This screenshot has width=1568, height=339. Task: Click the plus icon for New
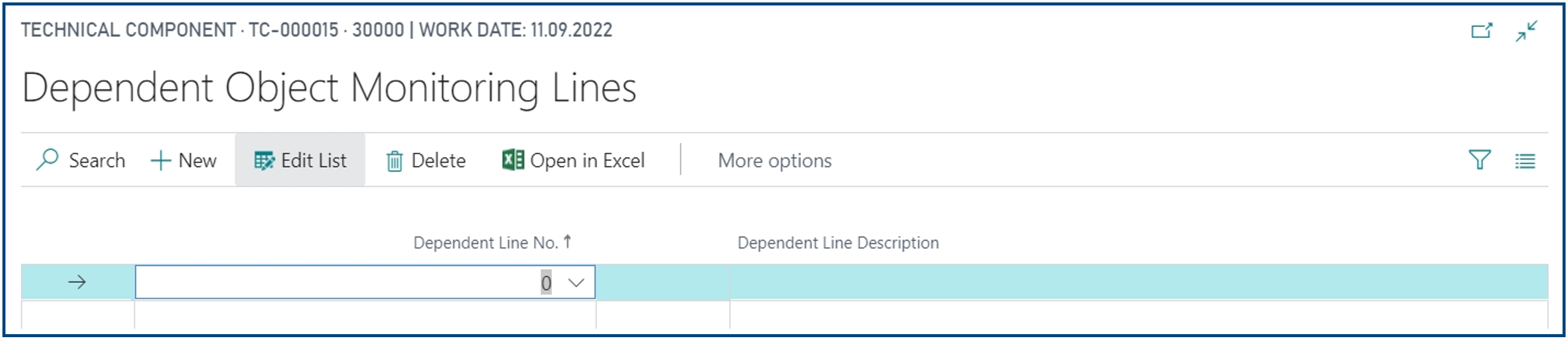pos(161,160)
